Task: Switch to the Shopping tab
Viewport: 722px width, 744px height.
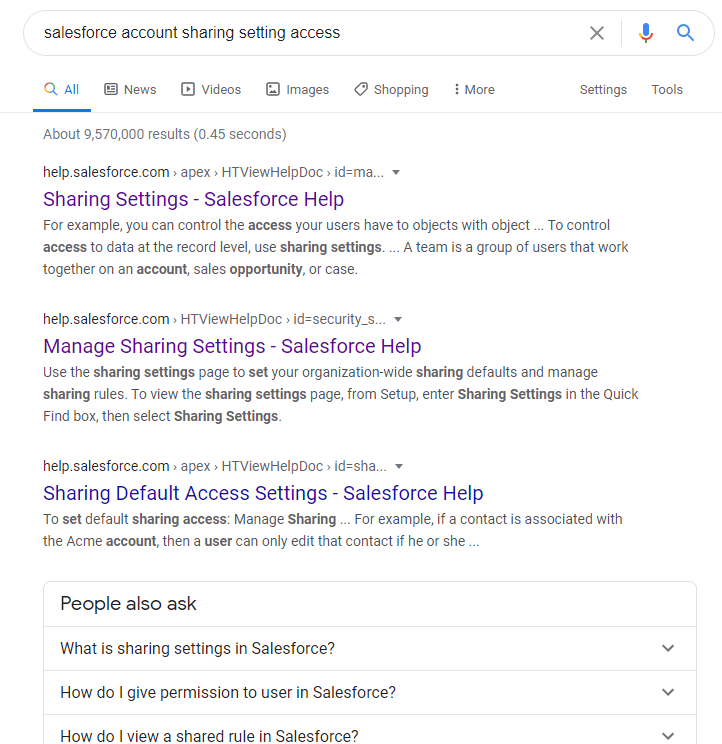Action: pos(391,90)
